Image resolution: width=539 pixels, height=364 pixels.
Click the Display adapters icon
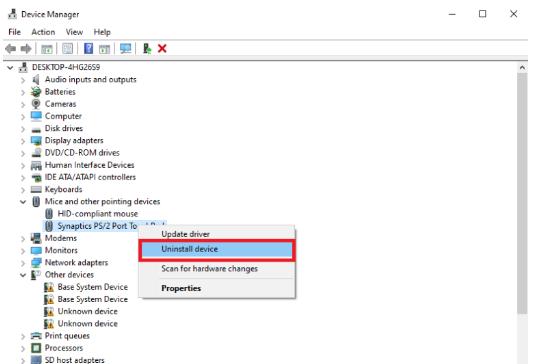coord(36,141)
